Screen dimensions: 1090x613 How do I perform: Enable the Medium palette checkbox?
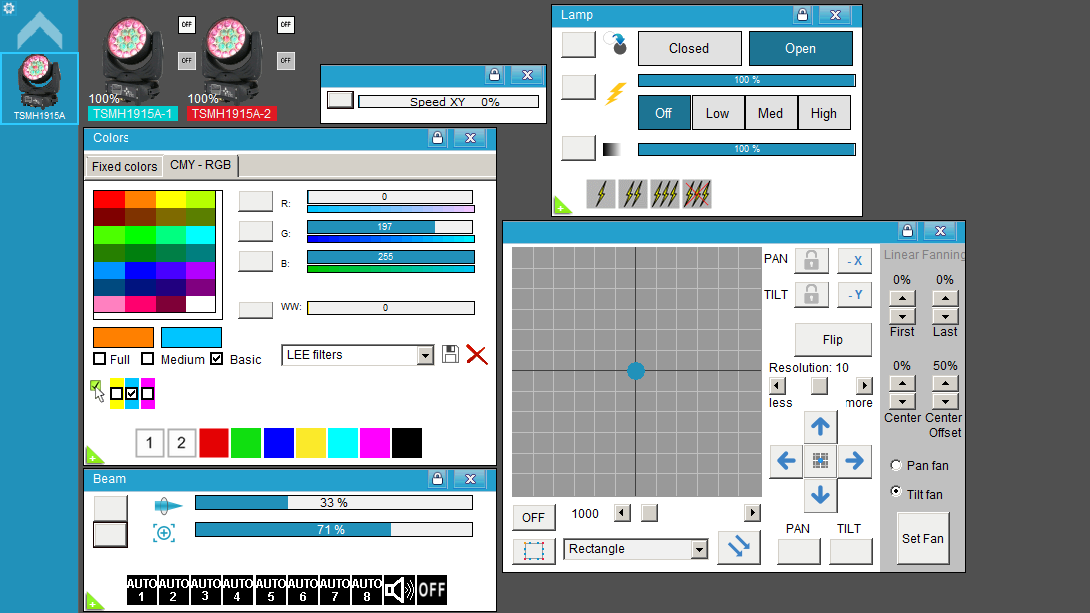[x=147, y=359]
